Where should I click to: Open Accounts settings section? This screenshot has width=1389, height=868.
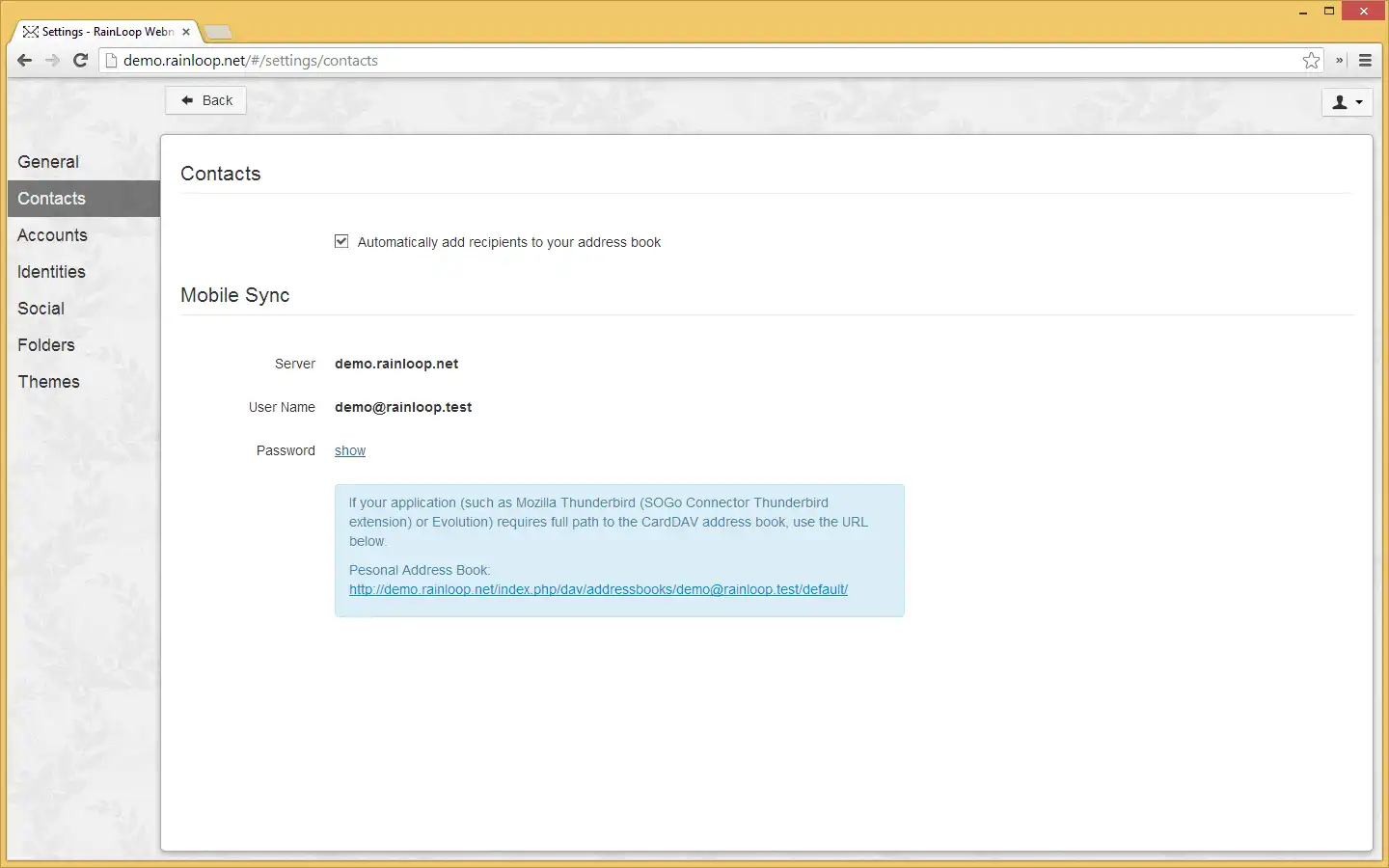[83, 235]
